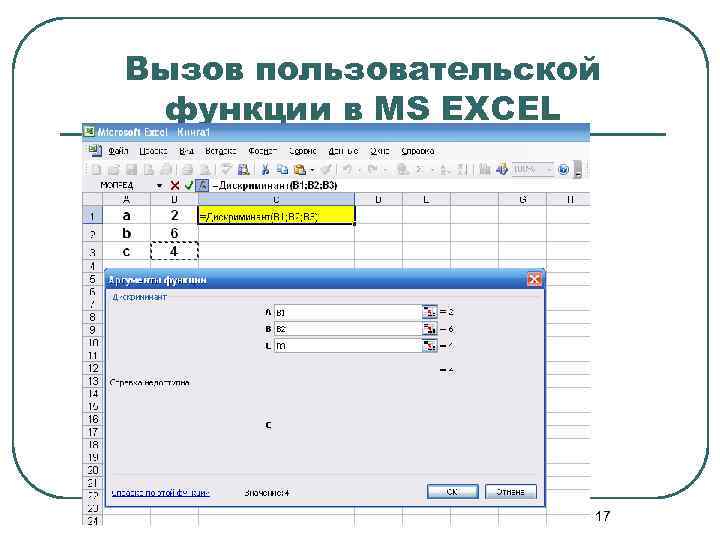Click the AutoSum sigma icon

pyautogui.click(x=419, y=170)
